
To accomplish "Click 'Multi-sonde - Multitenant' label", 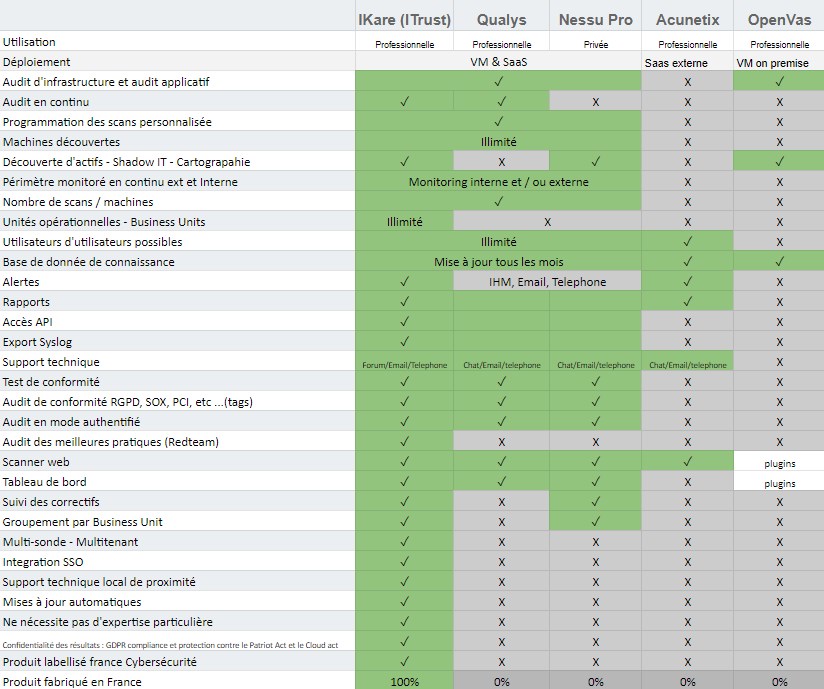I will 70,542.
